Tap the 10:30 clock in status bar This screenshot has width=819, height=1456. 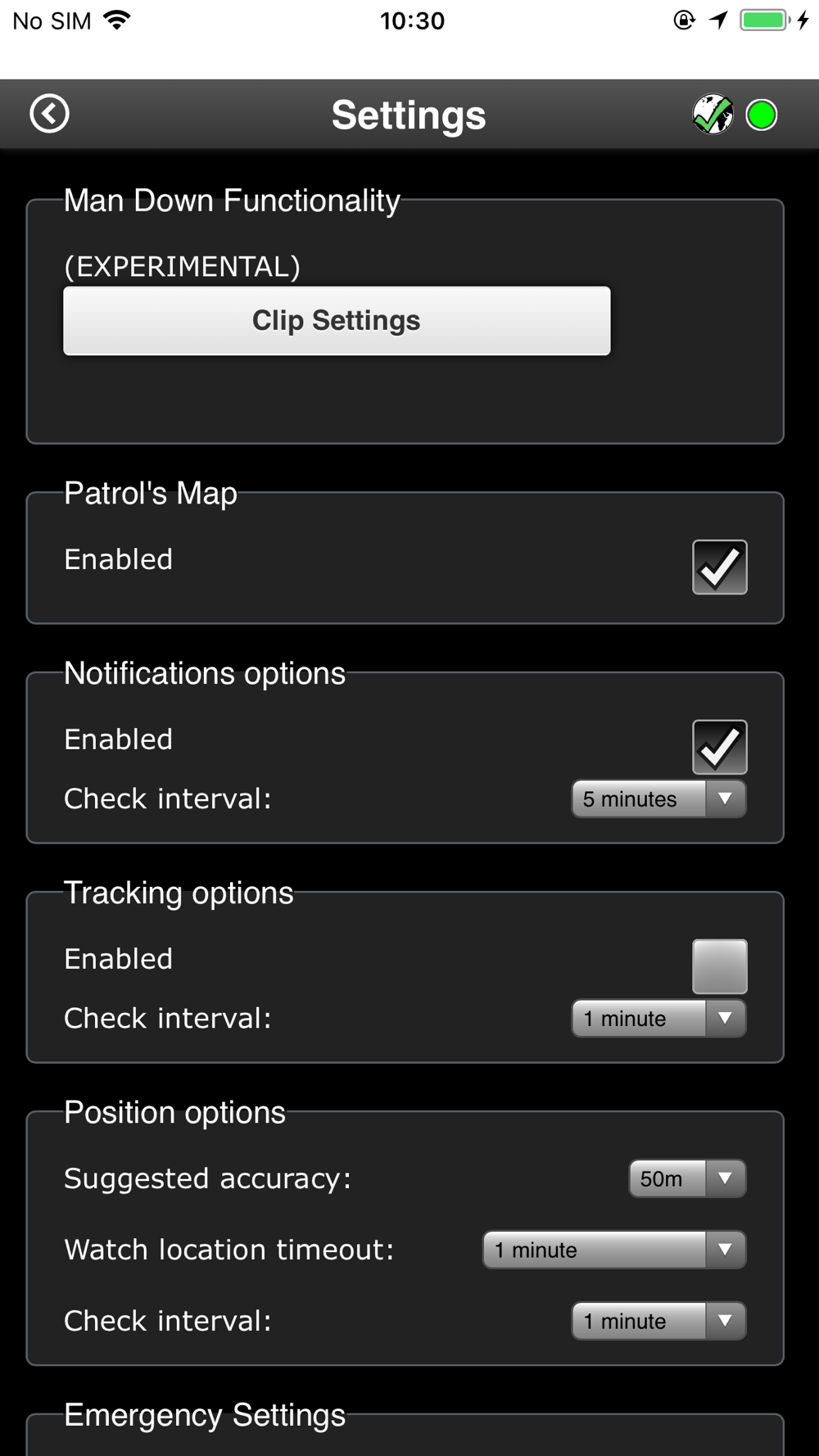point(412,20)
